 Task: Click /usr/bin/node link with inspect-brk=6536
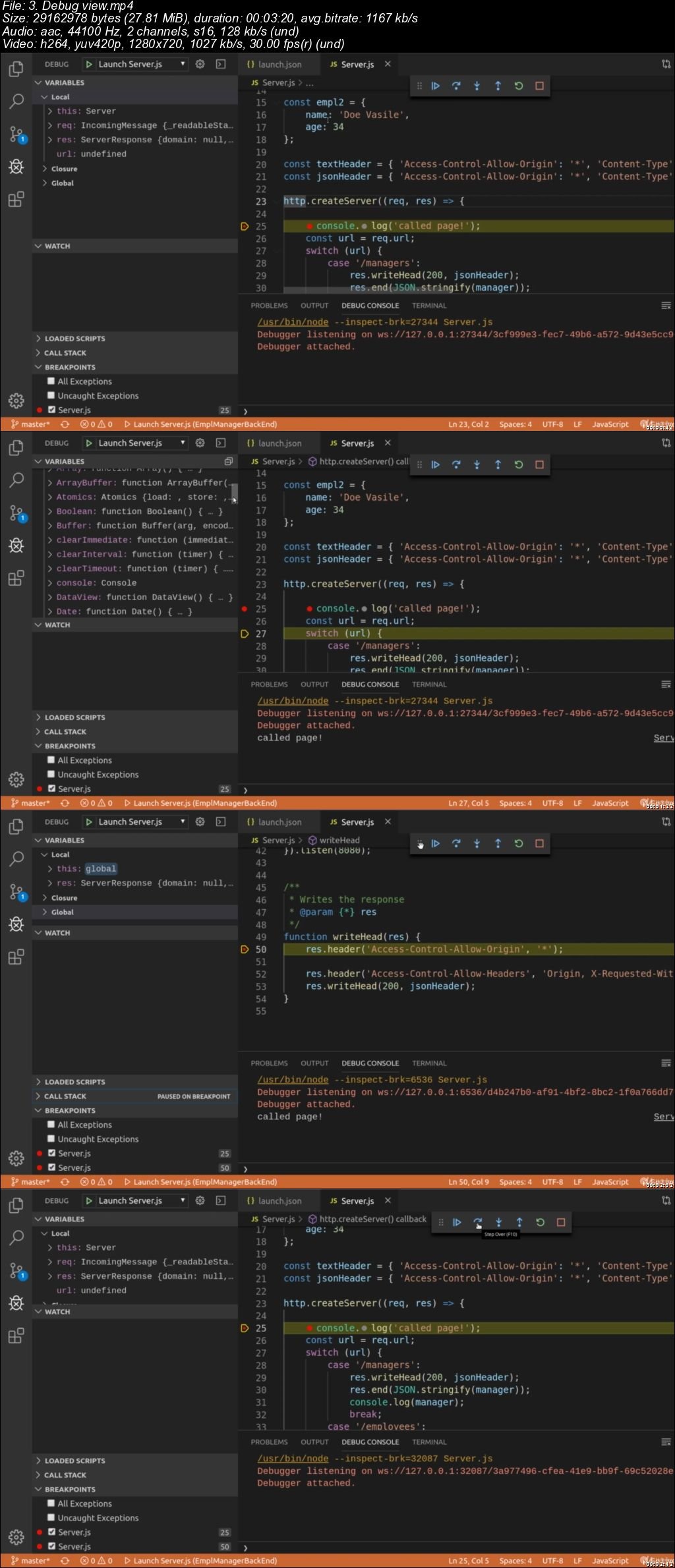tap(293, 1080)
